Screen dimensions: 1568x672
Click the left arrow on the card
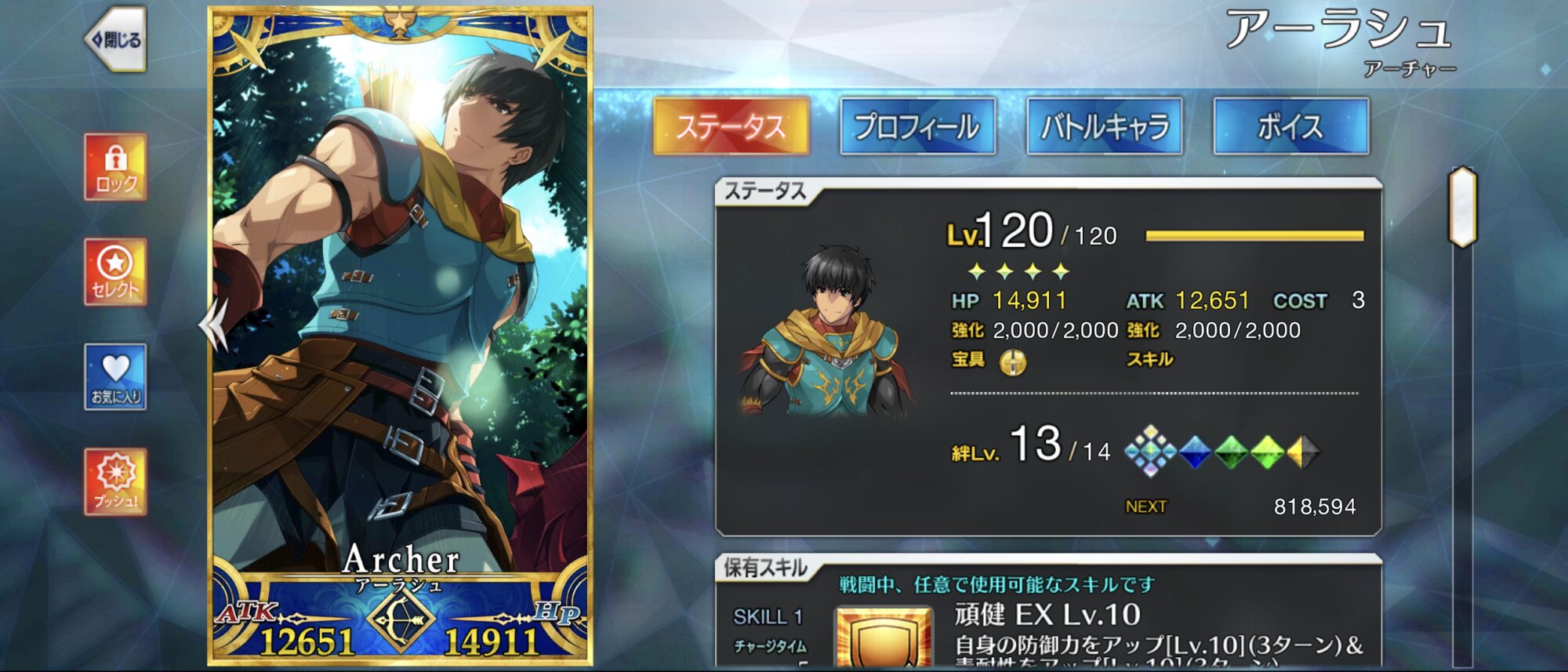coord(213,323)
